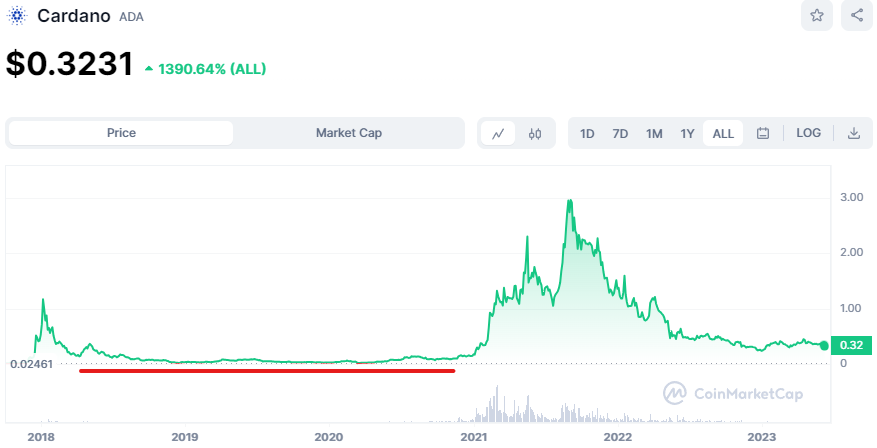
Task: Select the Price tab
Action: pyautogui.click(x=121, y=133)
